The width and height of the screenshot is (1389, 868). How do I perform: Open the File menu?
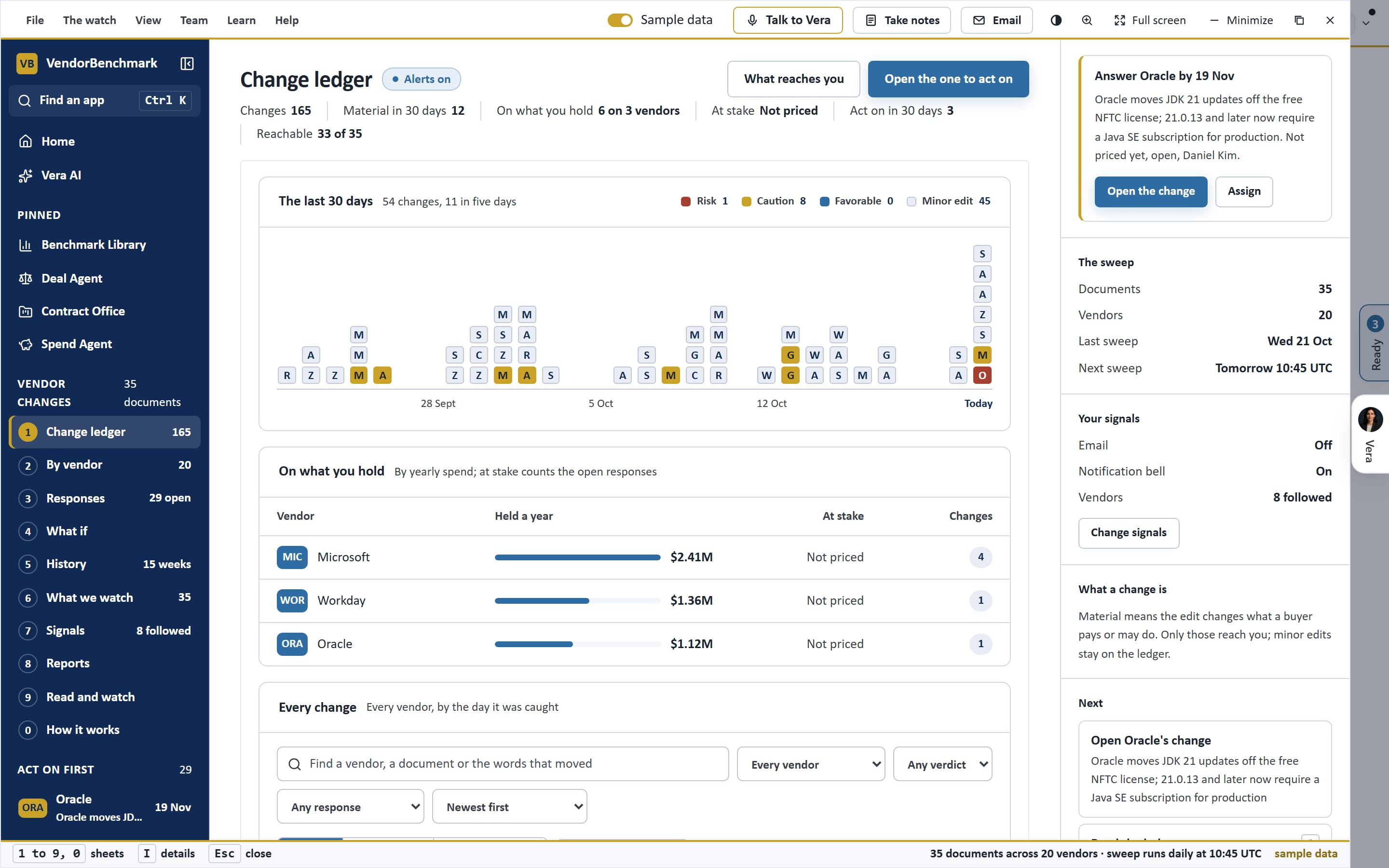coord(35,20)
